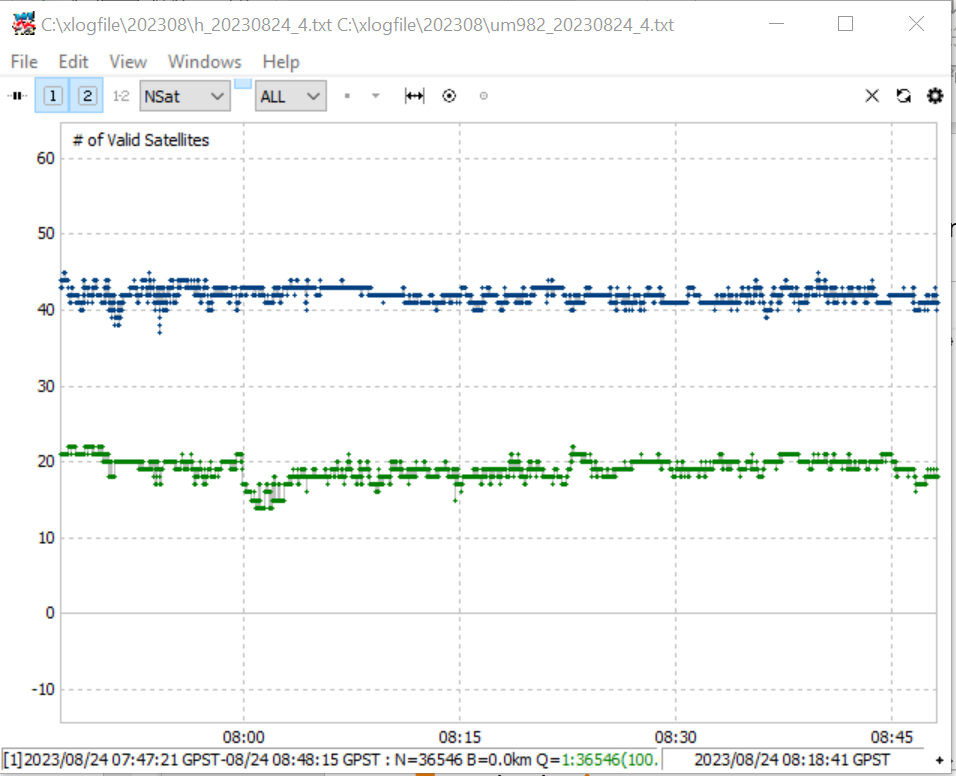The height and width of the screenshot is (776, 956).
Task: Click the small grey square toolbar icon
Action: [x=347, y=96]
